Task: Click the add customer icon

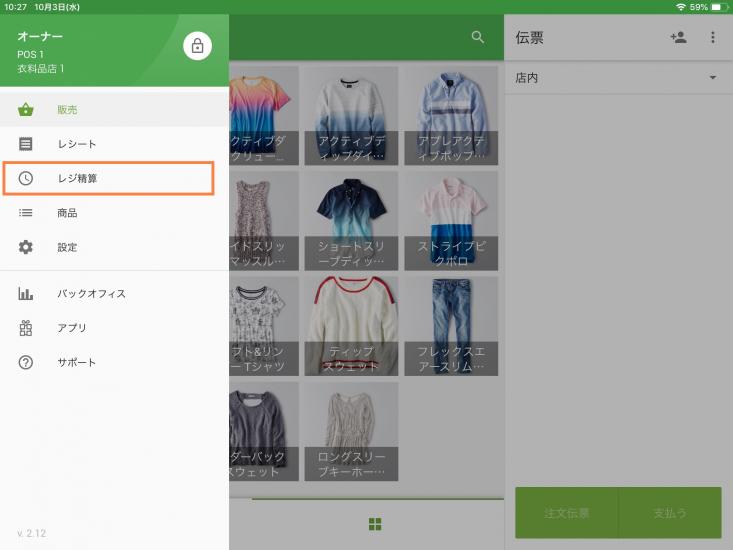Action: pyautogui.click(x=678, y=37)
